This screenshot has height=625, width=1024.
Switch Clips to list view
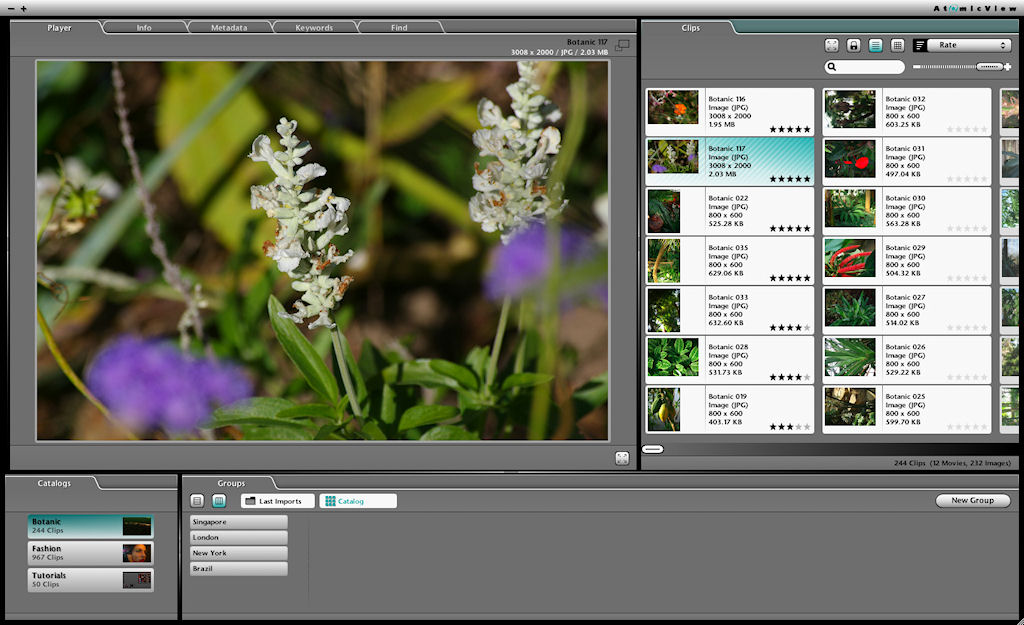coord(876,45)
